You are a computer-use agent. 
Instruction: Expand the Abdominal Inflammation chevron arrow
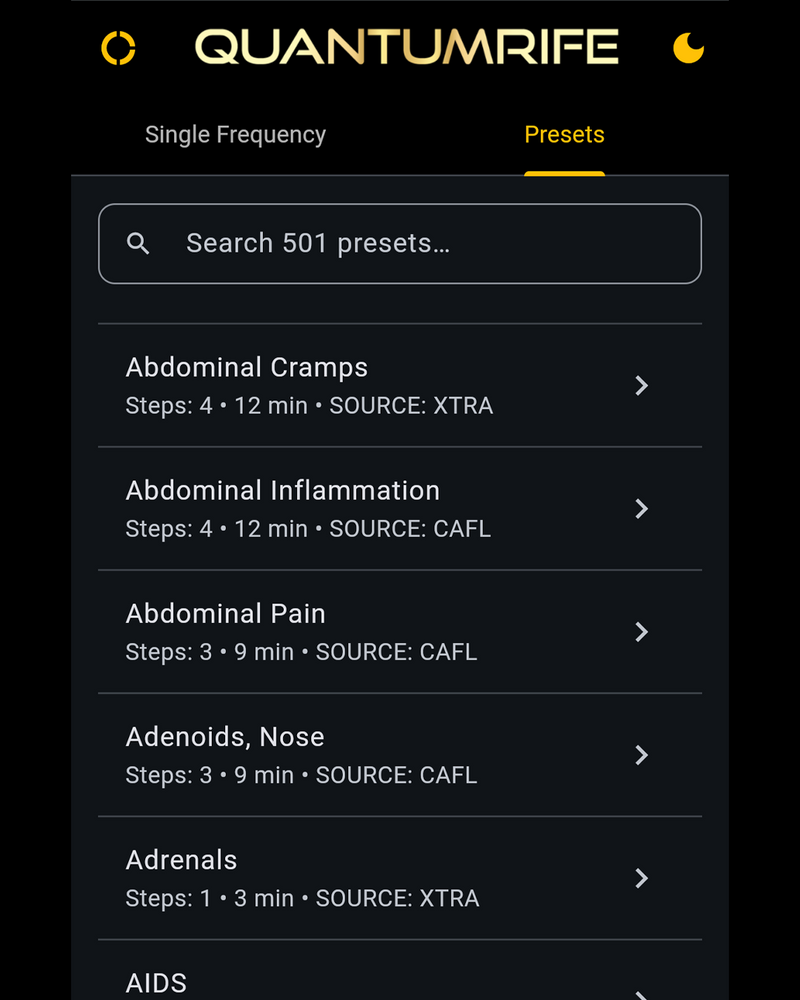click(x=642, y=509)
